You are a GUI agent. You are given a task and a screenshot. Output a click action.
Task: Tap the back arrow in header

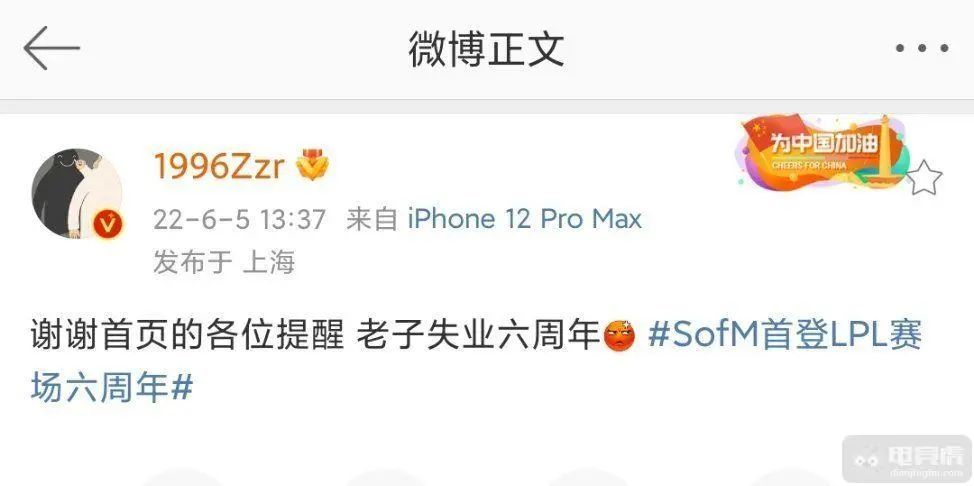[52, 48]
